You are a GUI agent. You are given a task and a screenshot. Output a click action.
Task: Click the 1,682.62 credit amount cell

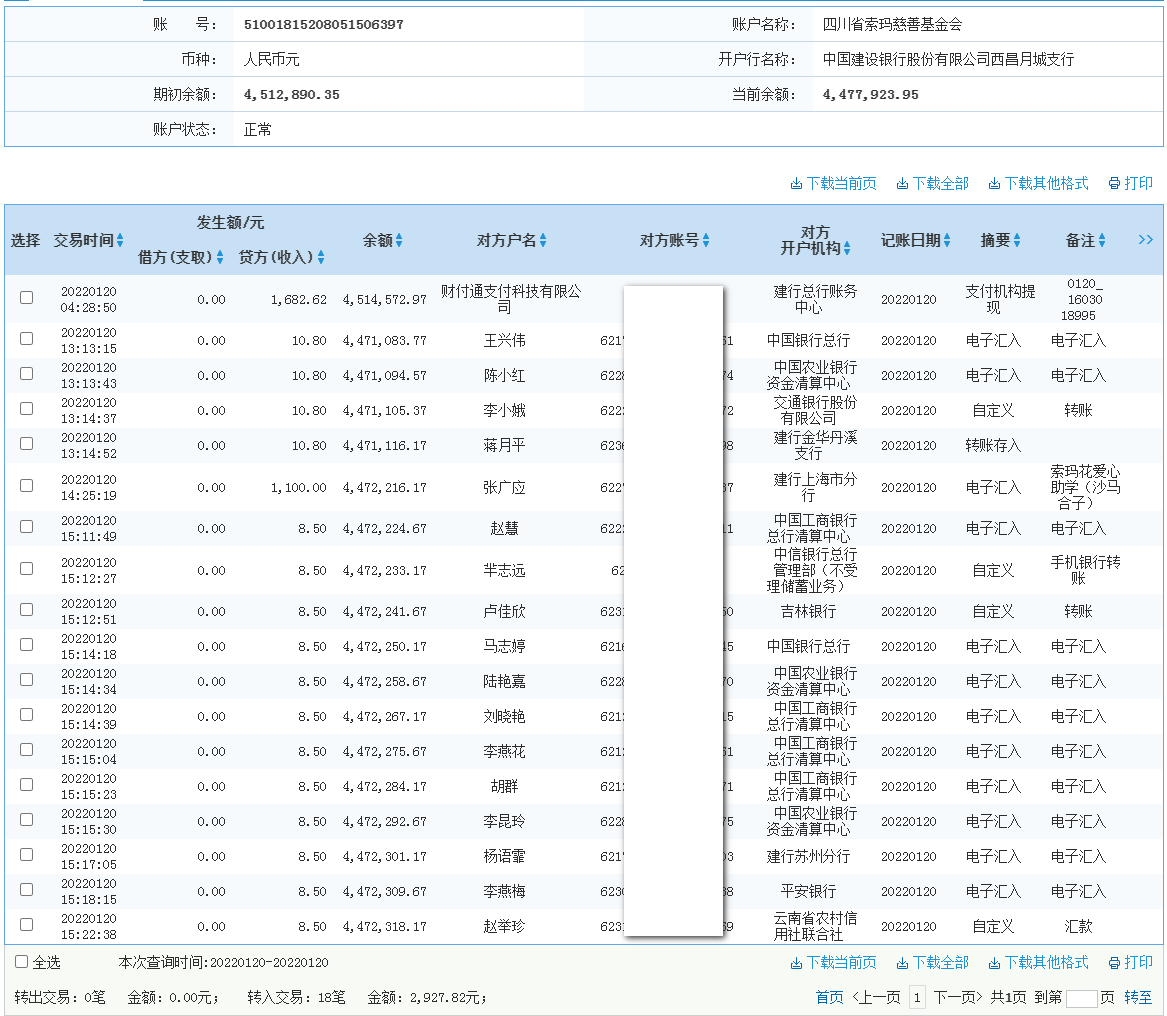click(298, 299)
